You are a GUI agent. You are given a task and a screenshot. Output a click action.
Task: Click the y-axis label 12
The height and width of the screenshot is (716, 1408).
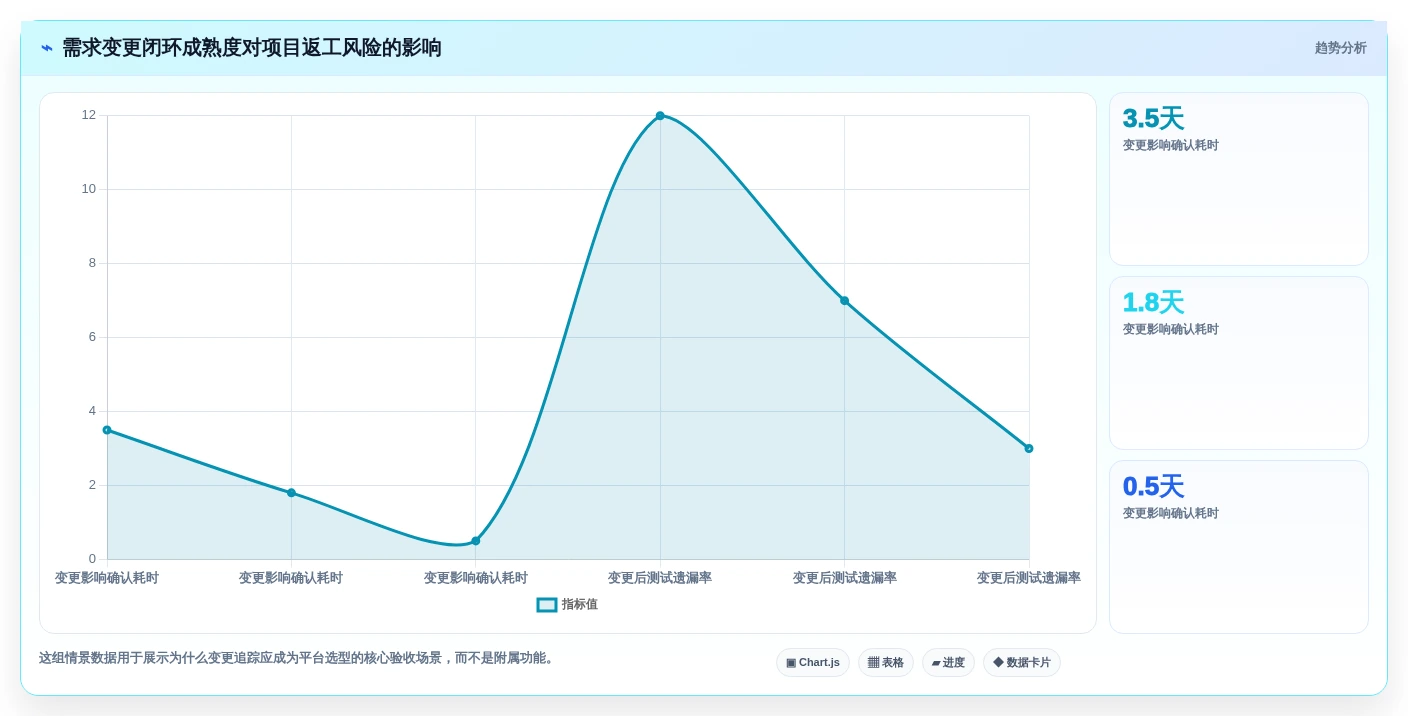click(x=89, y=115)
